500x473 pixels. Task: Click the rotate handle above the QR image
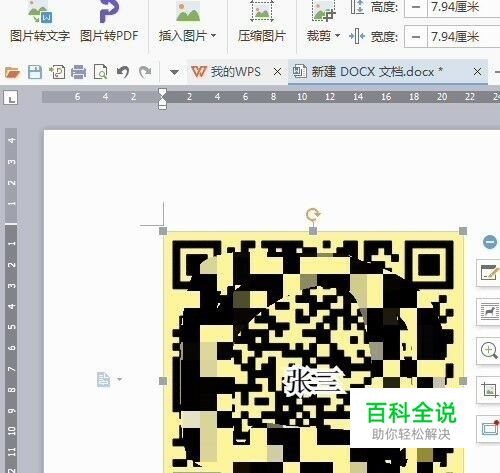(x=313, y=214)
